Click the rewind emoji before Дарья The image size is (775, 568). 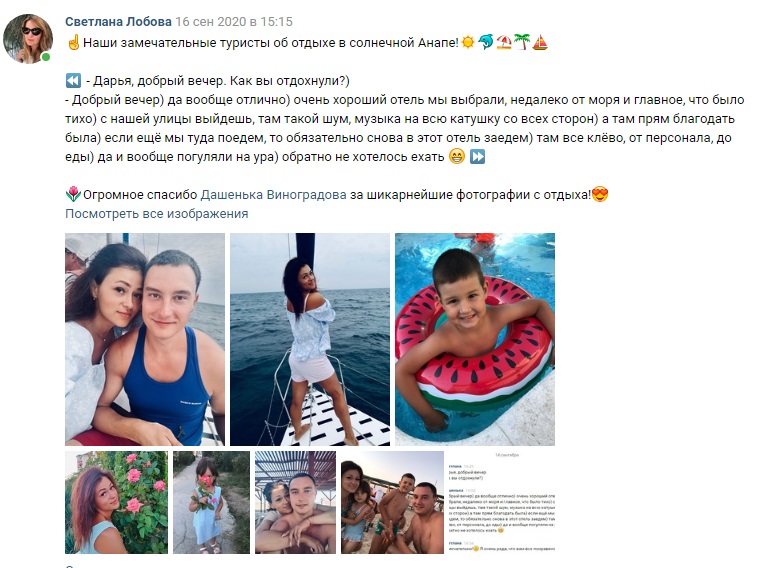coord(73,80)
